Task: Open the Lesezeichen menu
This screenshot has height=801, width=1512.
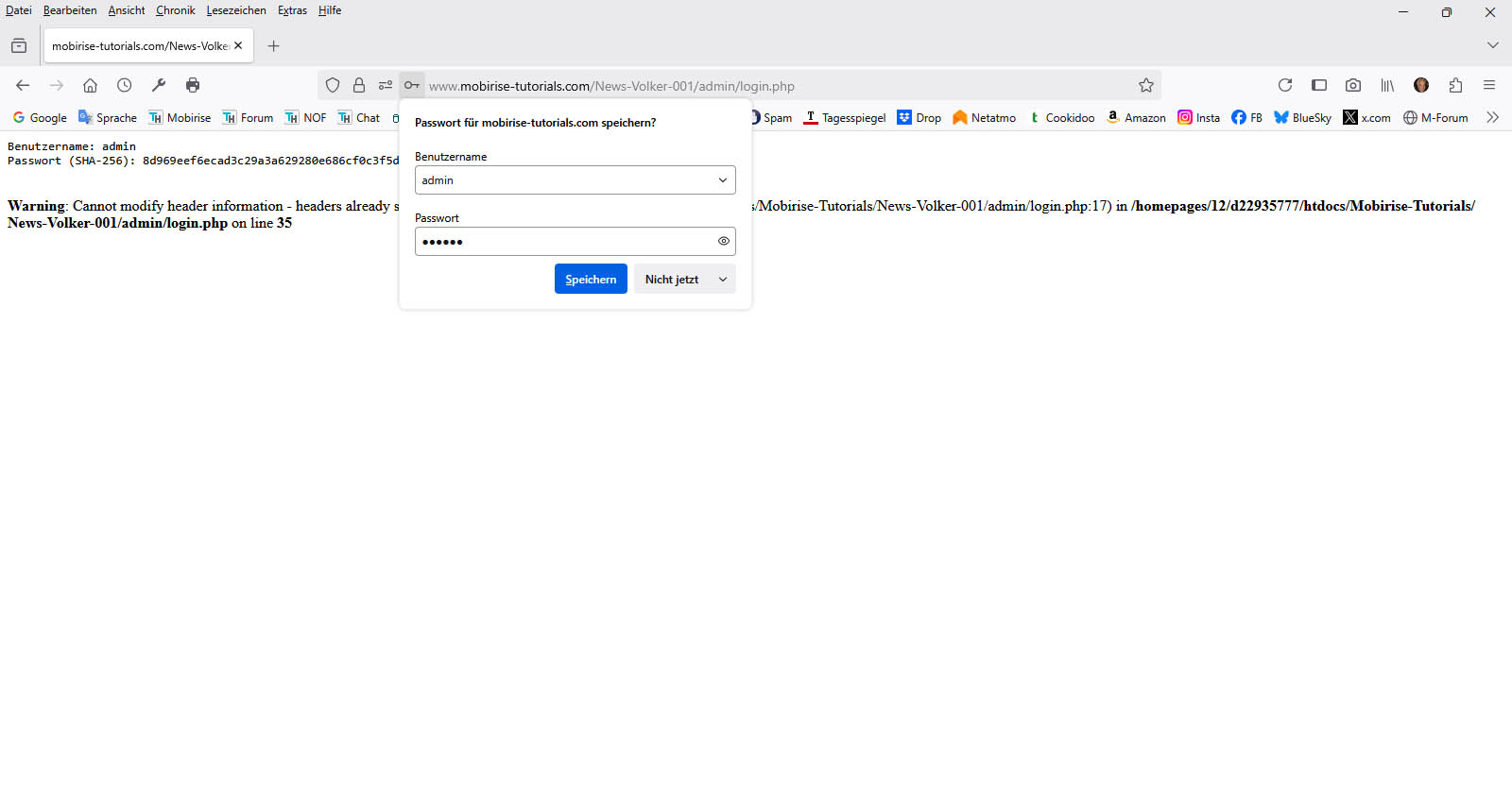Action: tap(236, 10)
